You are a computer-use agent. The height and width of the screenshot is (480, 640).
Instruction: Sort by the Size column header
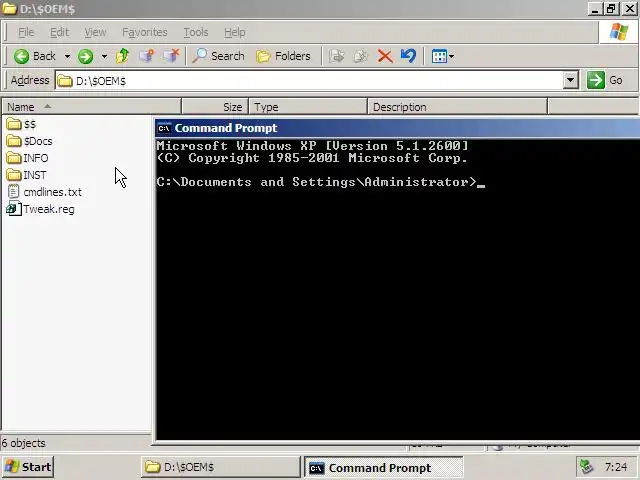click(x=215, y=107)
